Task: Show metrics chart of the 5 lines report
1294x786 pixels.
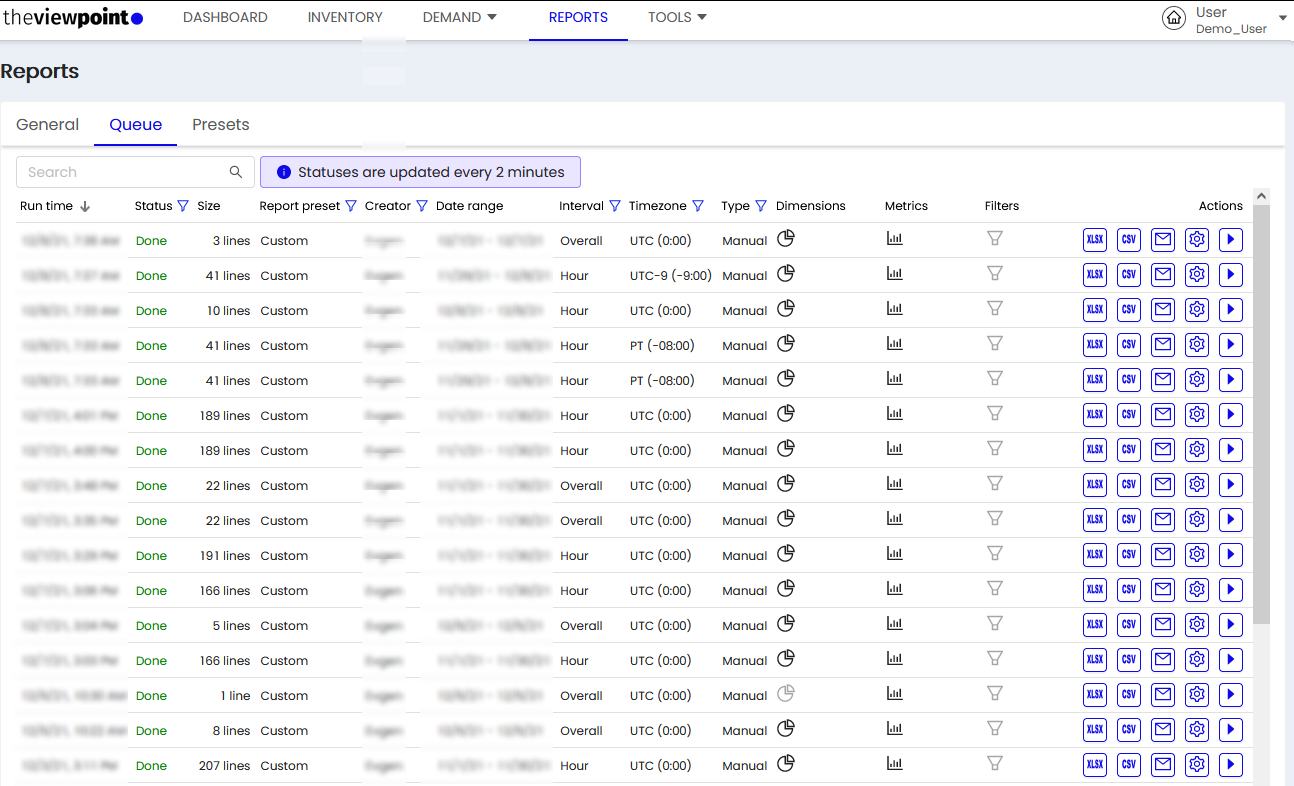Action: tap(895, 623)
